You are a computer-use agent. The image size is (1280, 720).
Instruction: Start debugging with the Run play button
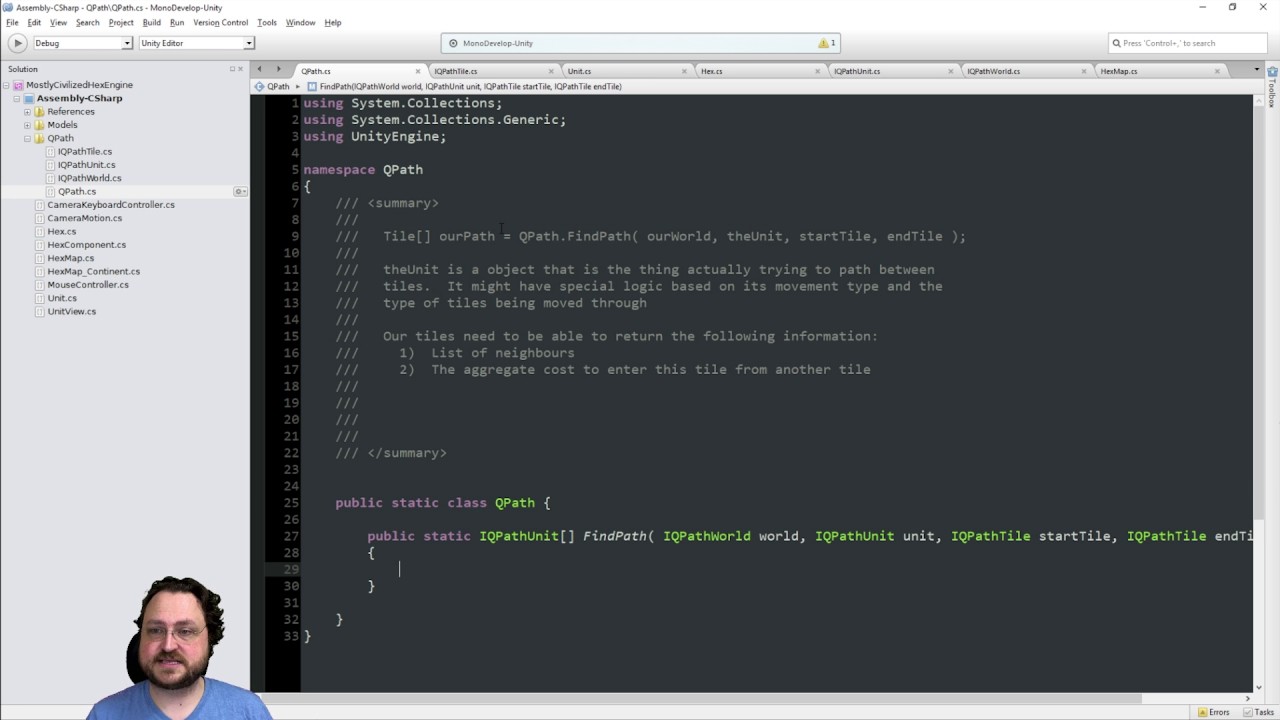(x=17, y=43)
